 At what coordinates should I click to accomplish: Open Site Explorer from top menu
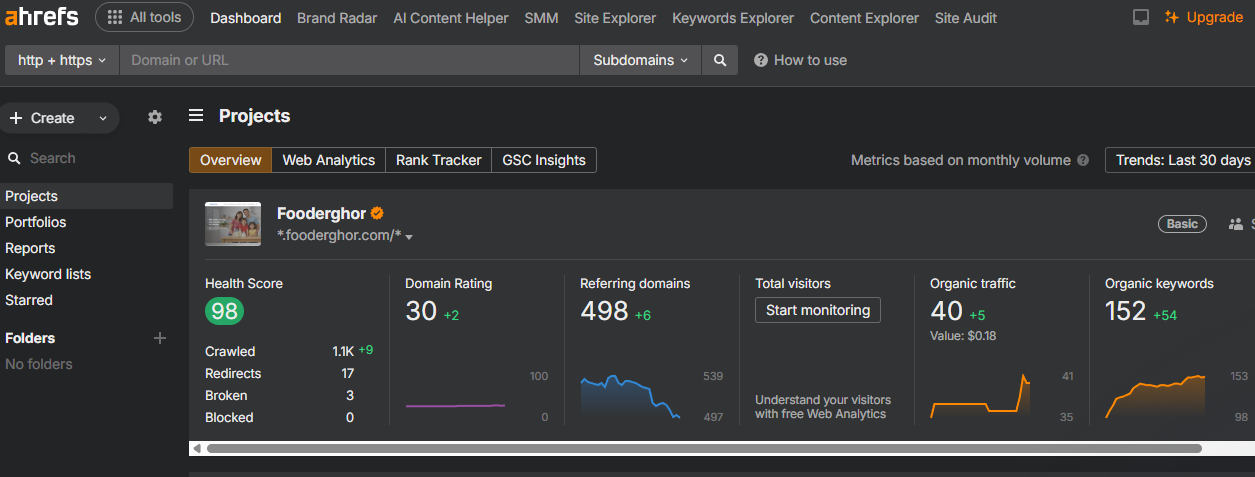615,18
